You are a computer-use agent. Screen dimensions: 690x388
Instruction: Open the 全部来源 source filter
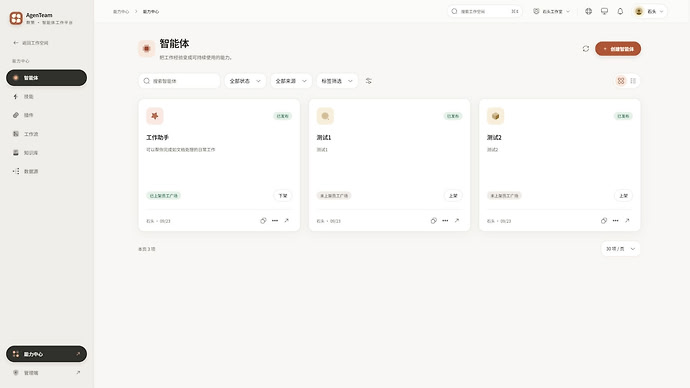click(291, 81)
